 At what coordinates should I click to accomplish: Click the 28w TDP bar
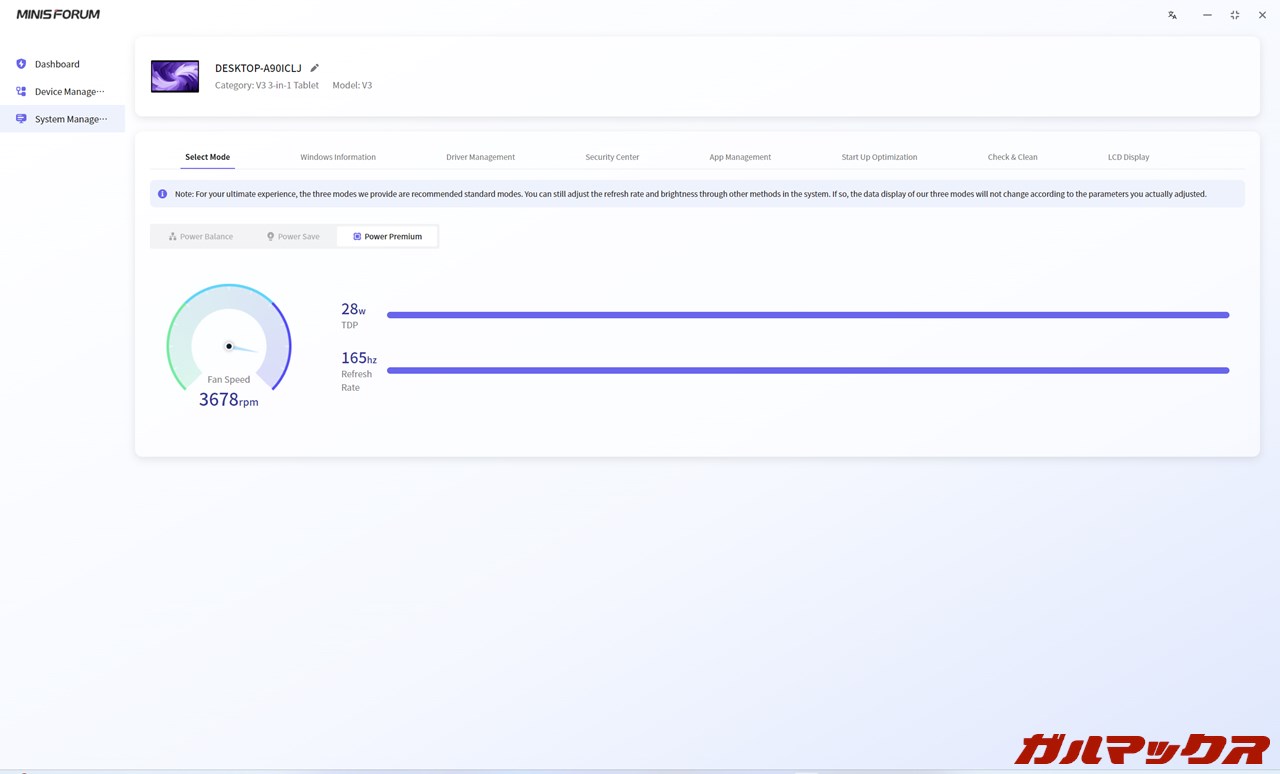(807, 315)
